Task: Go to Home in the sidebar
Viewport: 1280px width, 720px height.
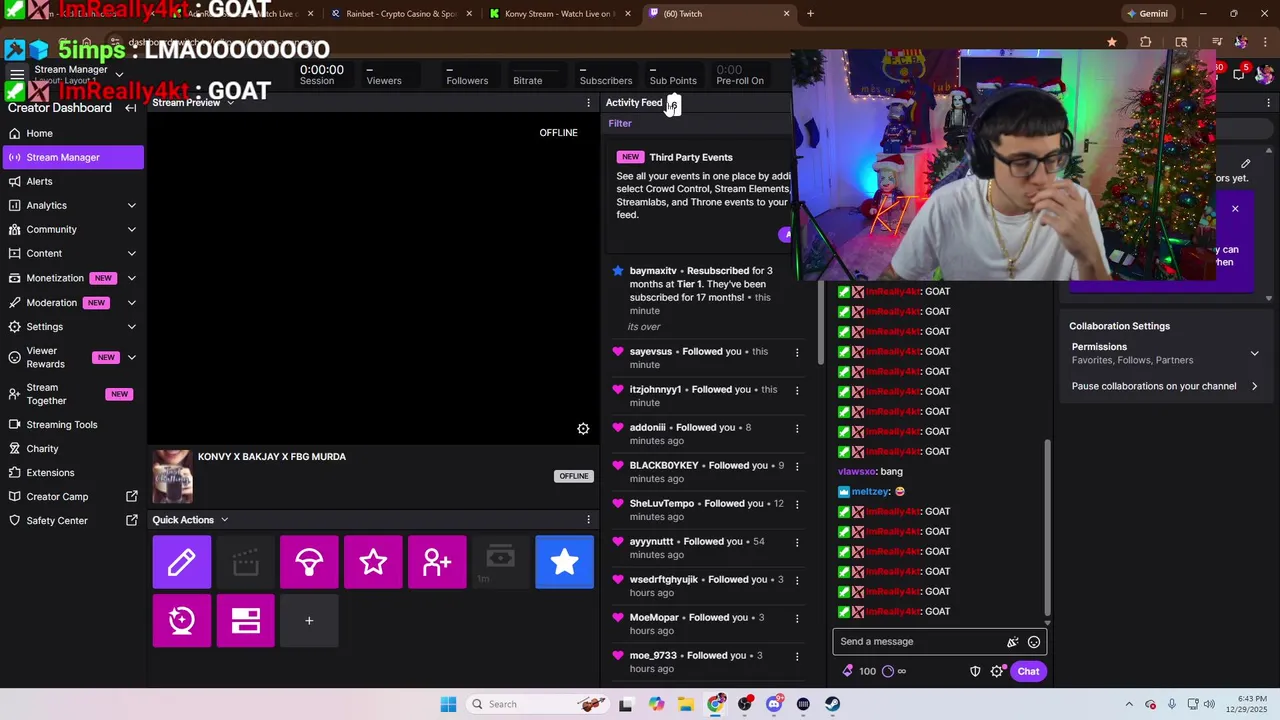Action: [x=73, y=133]
